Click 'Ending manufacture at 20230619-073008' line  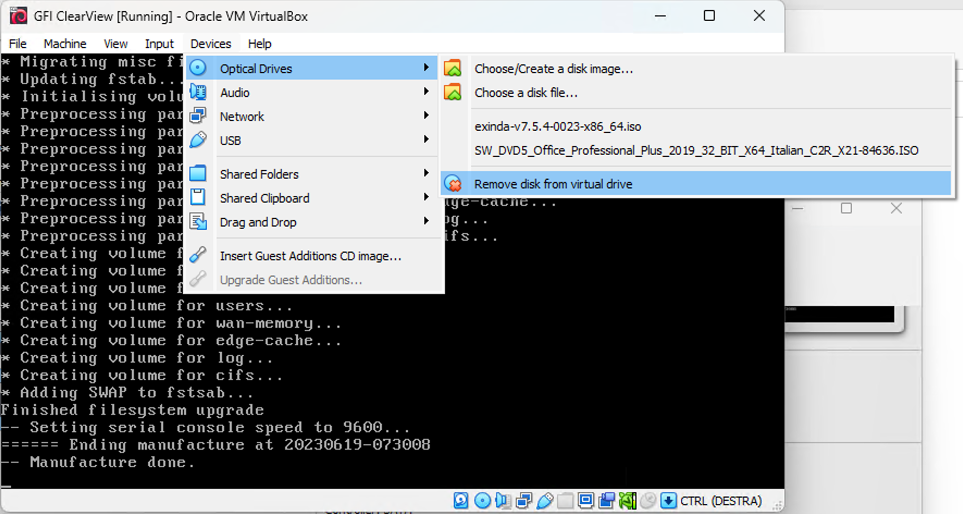(215, 445)
